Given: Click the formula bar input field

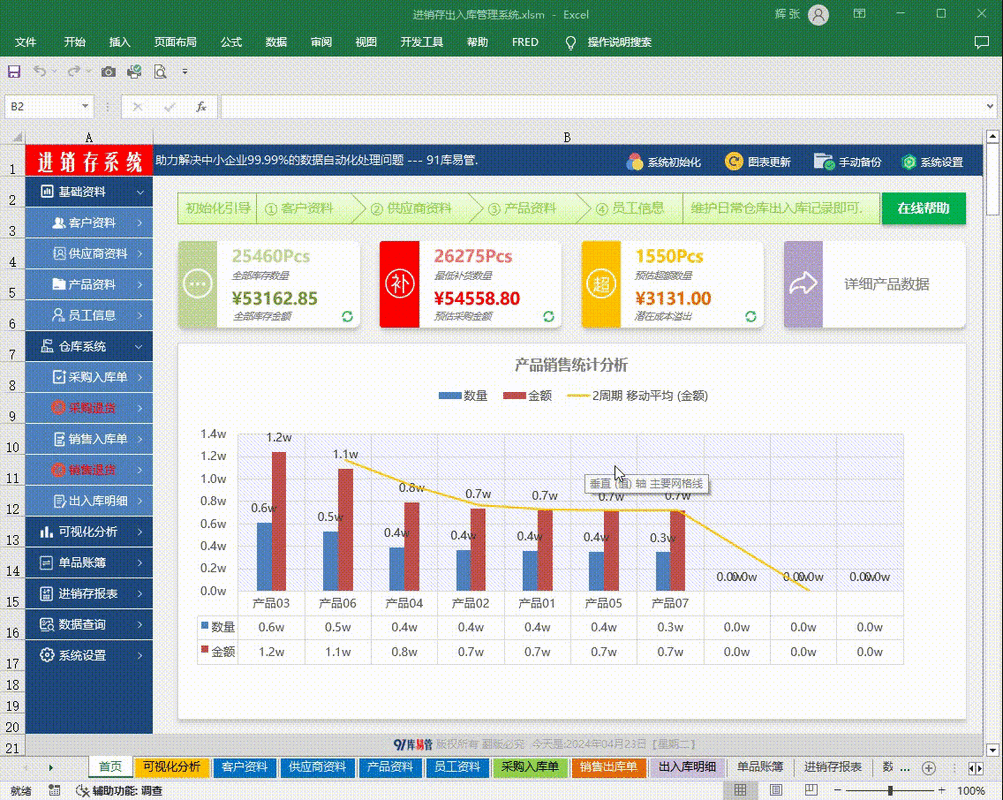Looking at the screenshot, I should tap(603, 106).
